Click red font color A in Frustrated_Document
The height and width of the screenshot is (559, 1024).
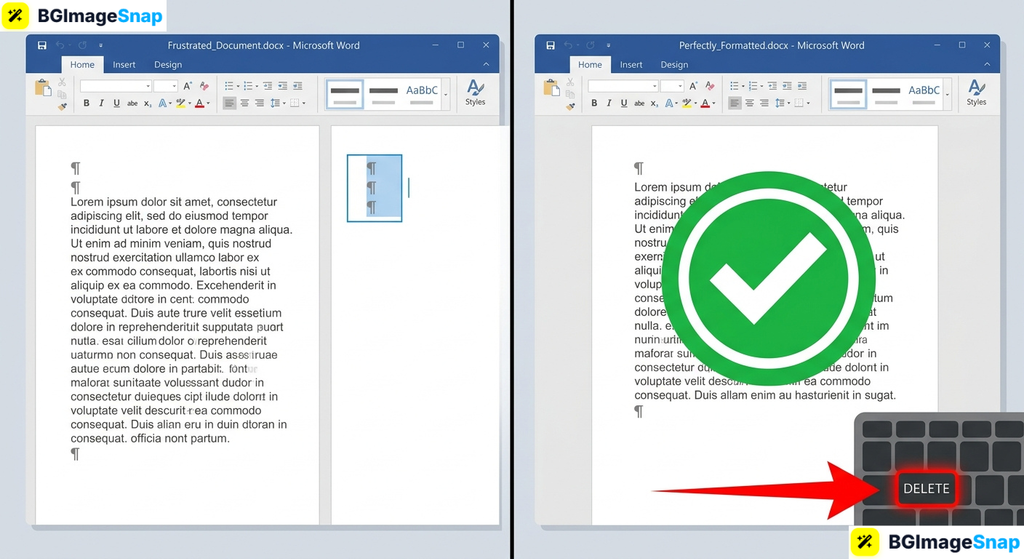click(x=199, y=103)
